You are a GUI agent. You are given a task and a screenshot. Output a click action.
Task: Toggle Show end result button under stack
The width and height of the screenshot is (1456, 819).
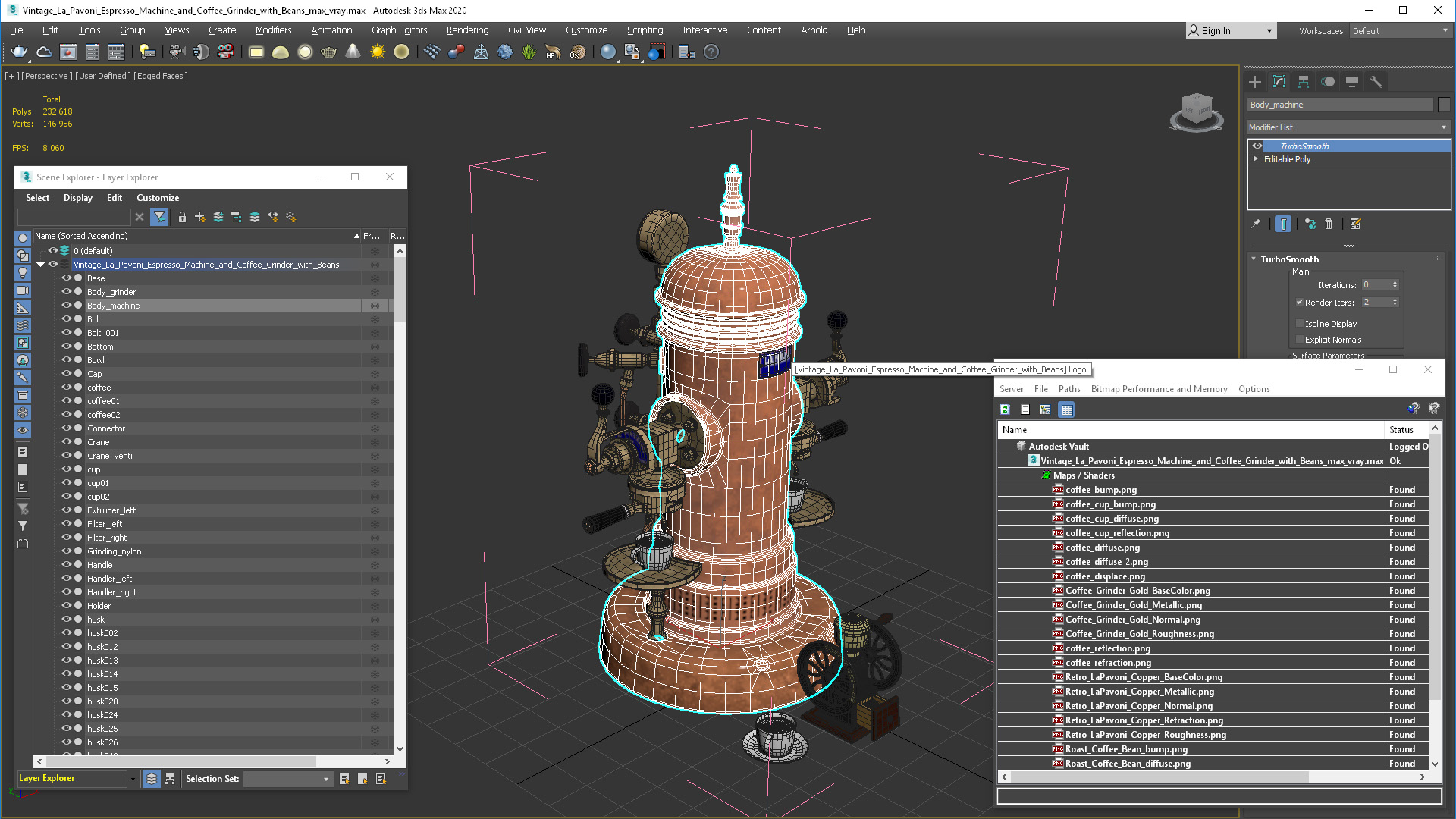[1283, 224]
